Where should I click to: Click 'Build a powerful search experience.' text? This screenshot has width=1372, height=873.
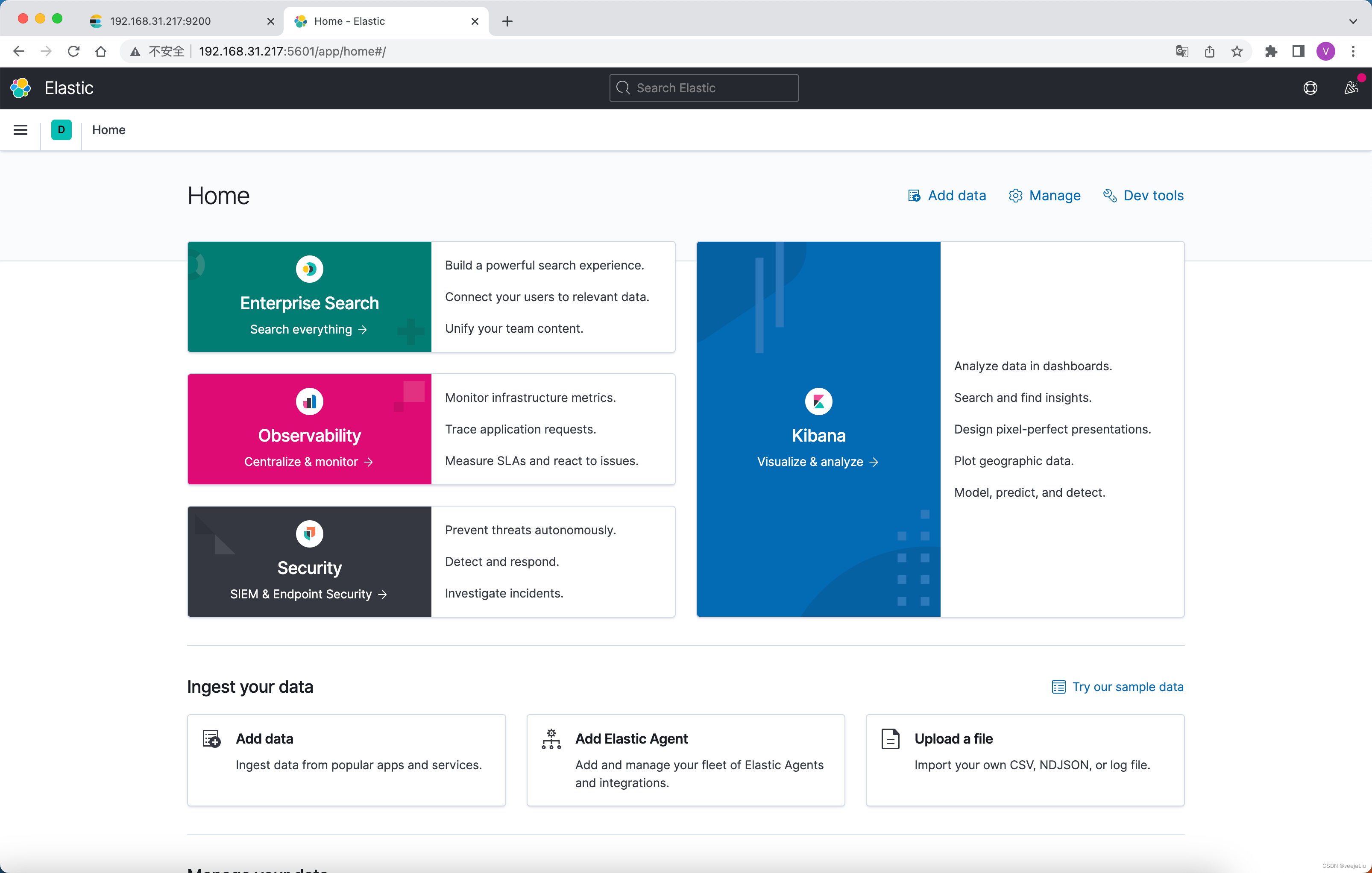pos(544,265)
